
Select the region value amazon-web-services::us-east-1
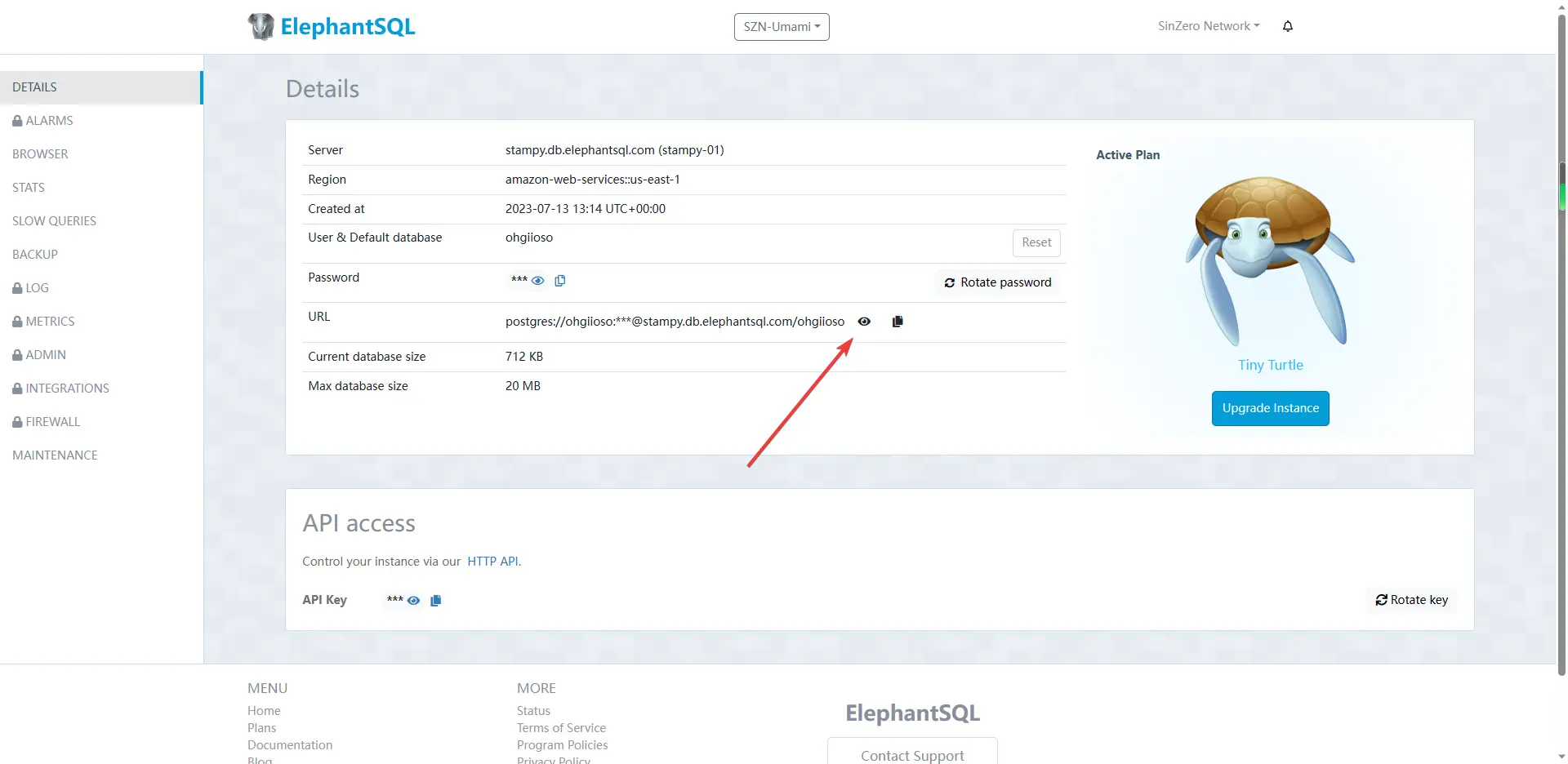click(592, 180)
